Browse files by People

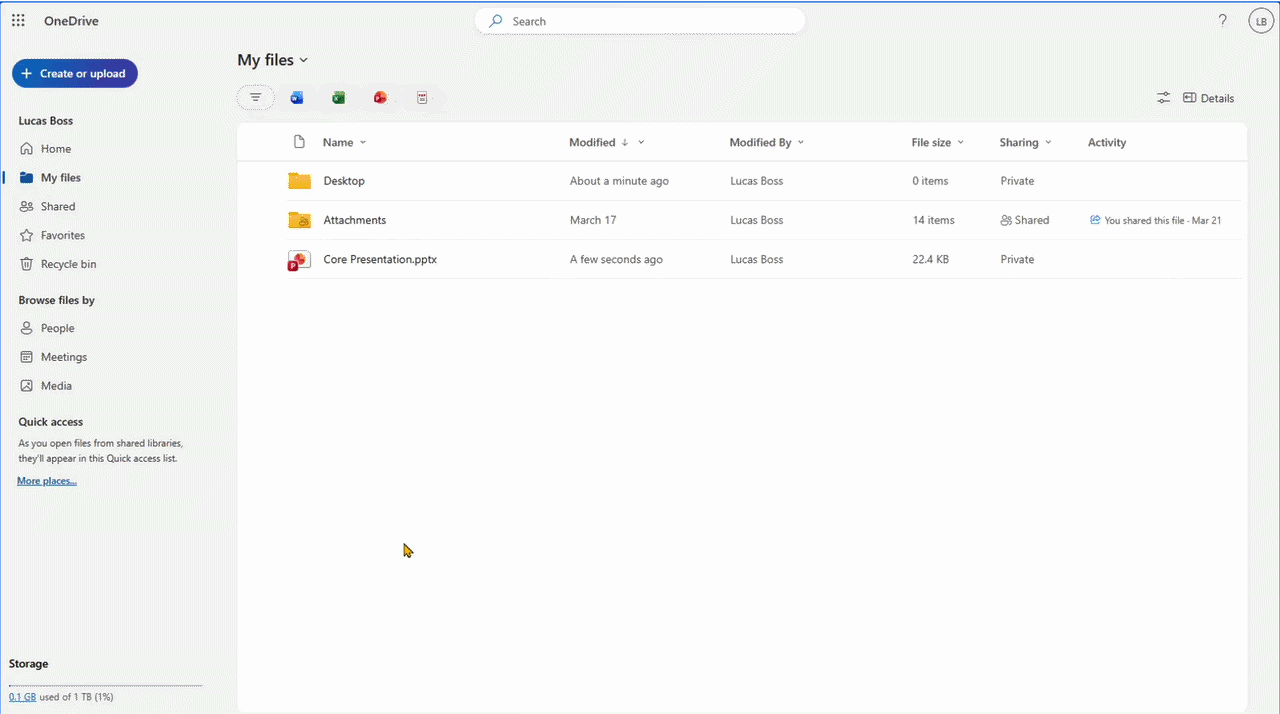coord(48,328)
